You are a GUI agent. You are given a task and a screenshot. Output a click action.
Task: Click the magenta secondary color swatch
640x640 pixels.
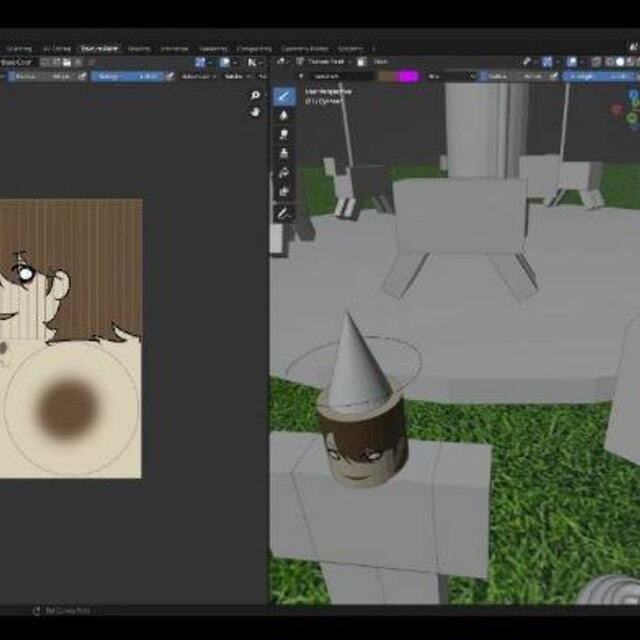pyautogui.click(x=408, y=76)
